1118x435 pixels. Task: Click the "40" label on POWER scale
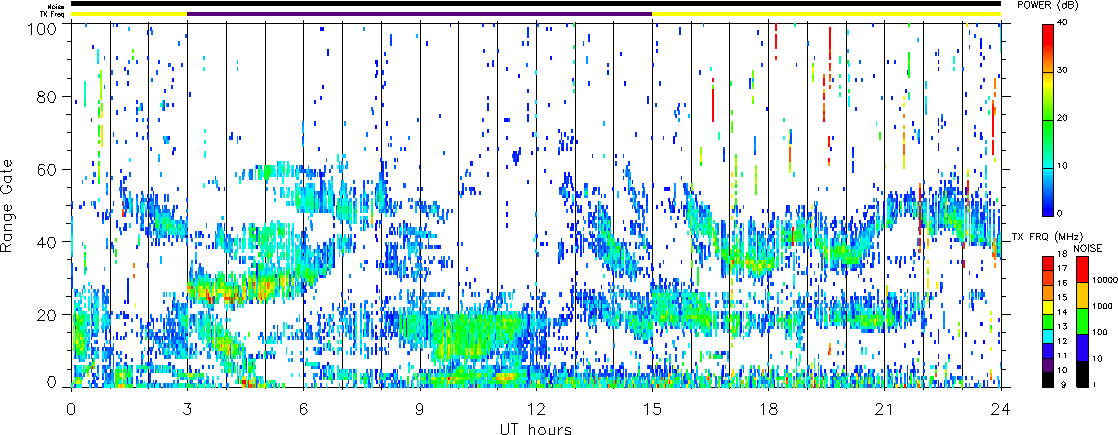(1062, 24)
